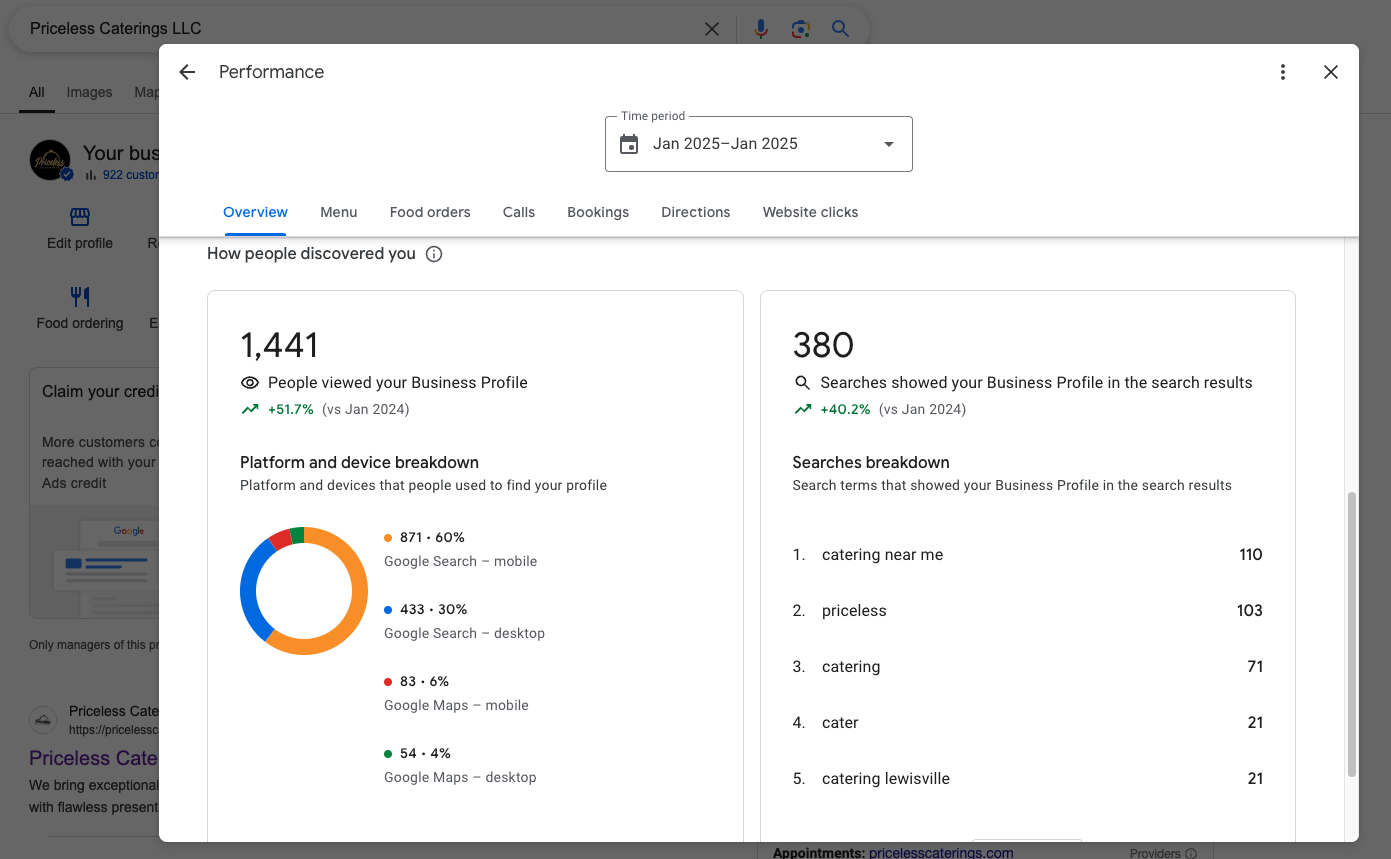Click the blue Google Search desktop legend dot
1391x859 pixels.
point(388,610)
